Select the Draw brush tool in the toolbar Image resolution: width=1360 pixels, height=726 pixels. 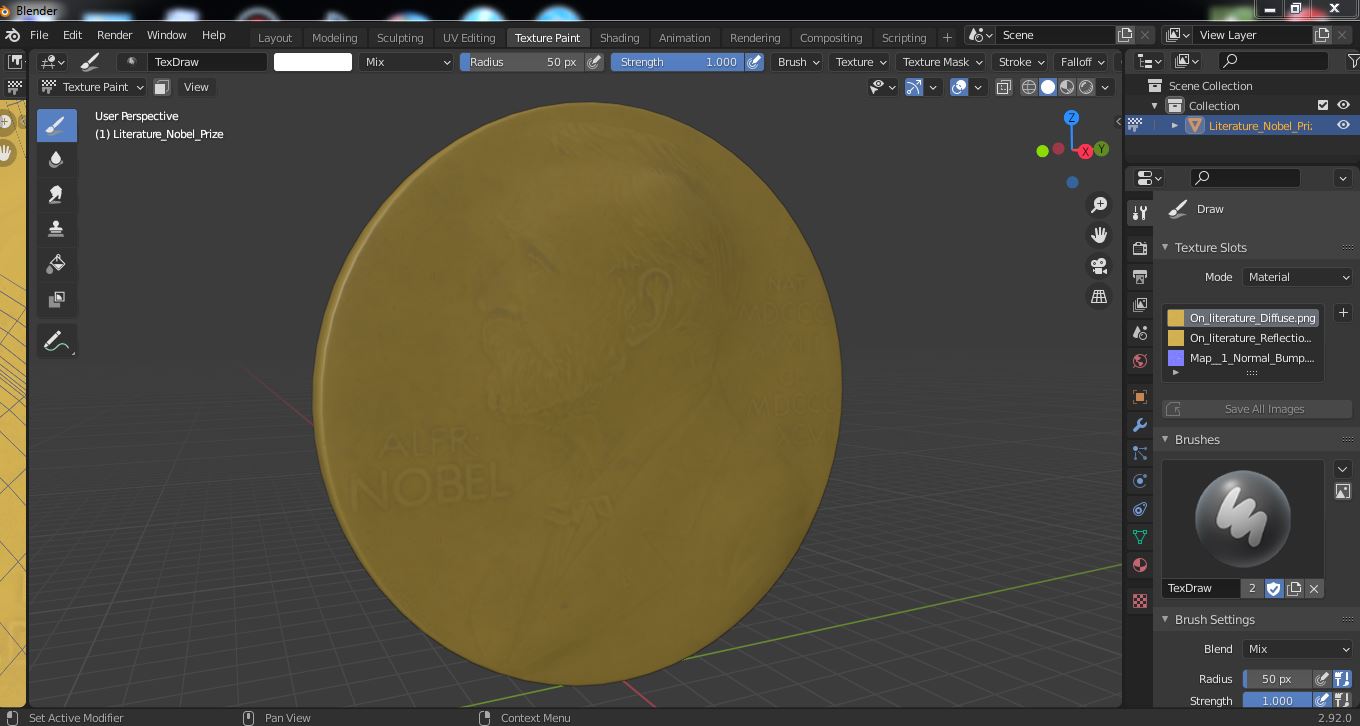56,125
